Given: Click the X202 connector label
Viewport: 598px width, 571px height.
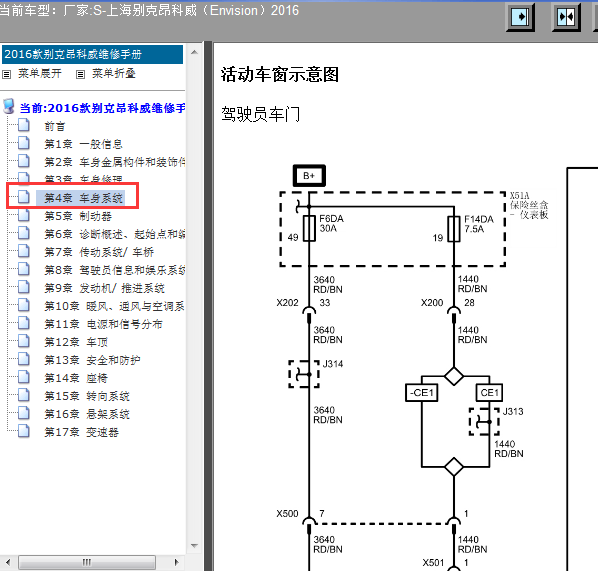Looking at the screenshot, I should point(287,303).
